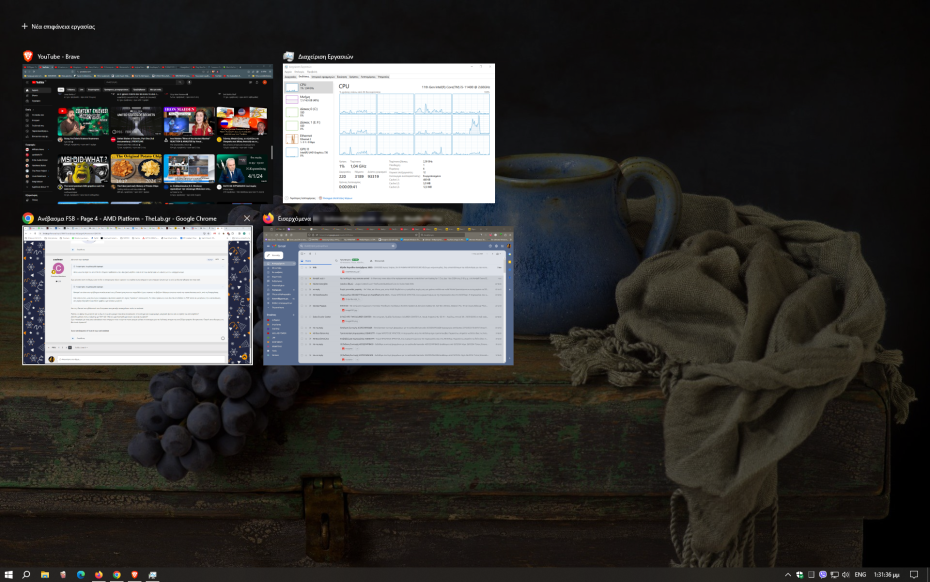Select the TheLab.gr Google Chrome window thumbnail
Screen dimensions: 930x582
click(x=137, y=295)
